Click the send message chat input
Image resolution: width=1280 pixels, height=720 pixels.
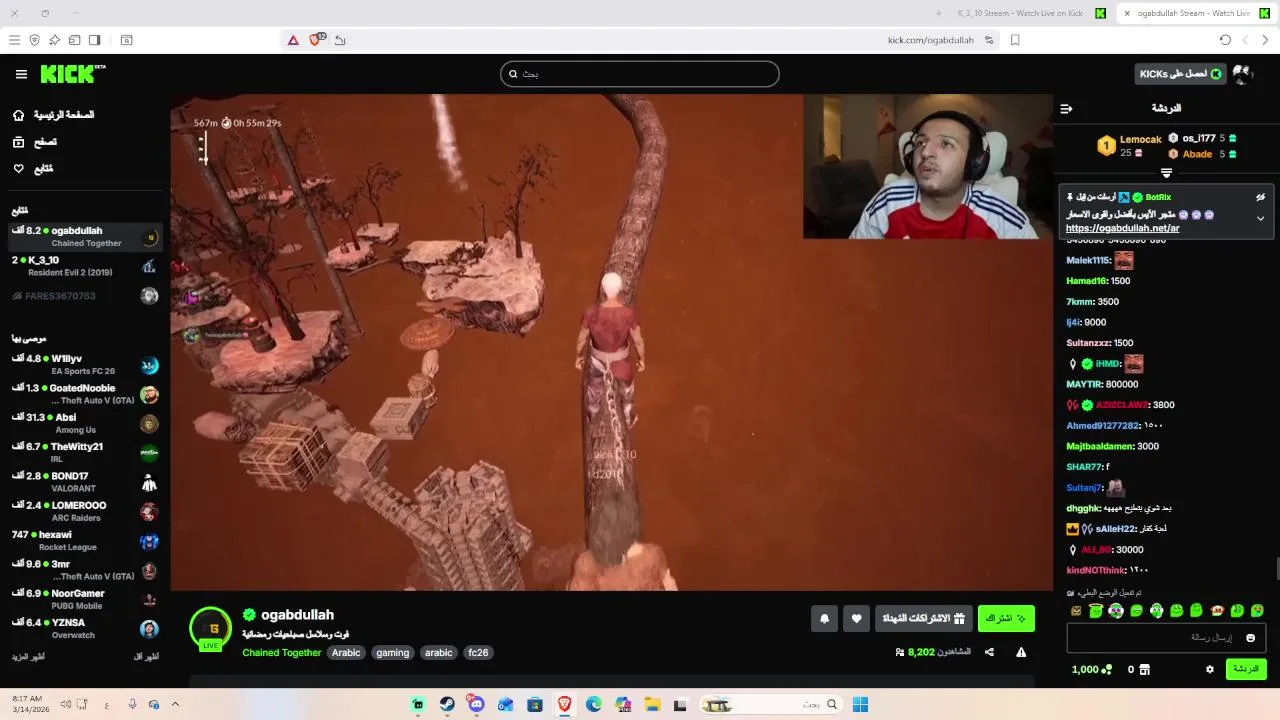(x=1167, y=638)
